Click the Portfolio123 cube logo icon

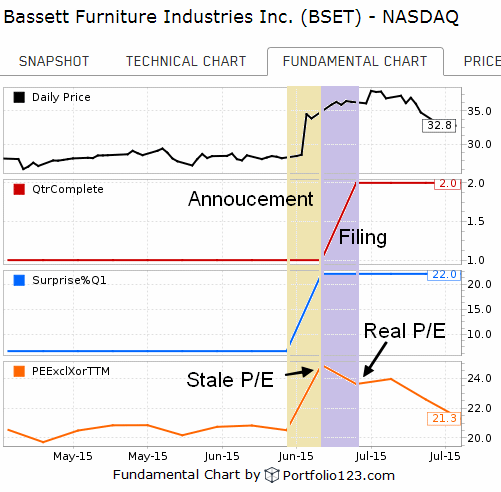272,475
